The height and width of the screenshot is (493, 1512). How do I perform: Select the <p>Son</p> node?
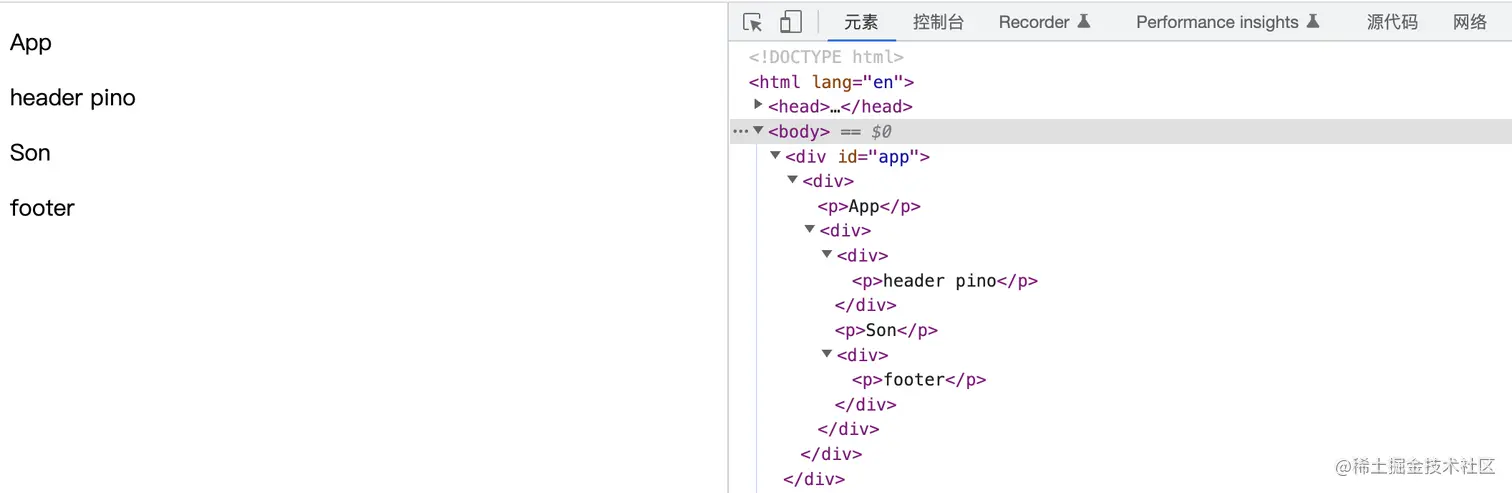coord(886,330)
